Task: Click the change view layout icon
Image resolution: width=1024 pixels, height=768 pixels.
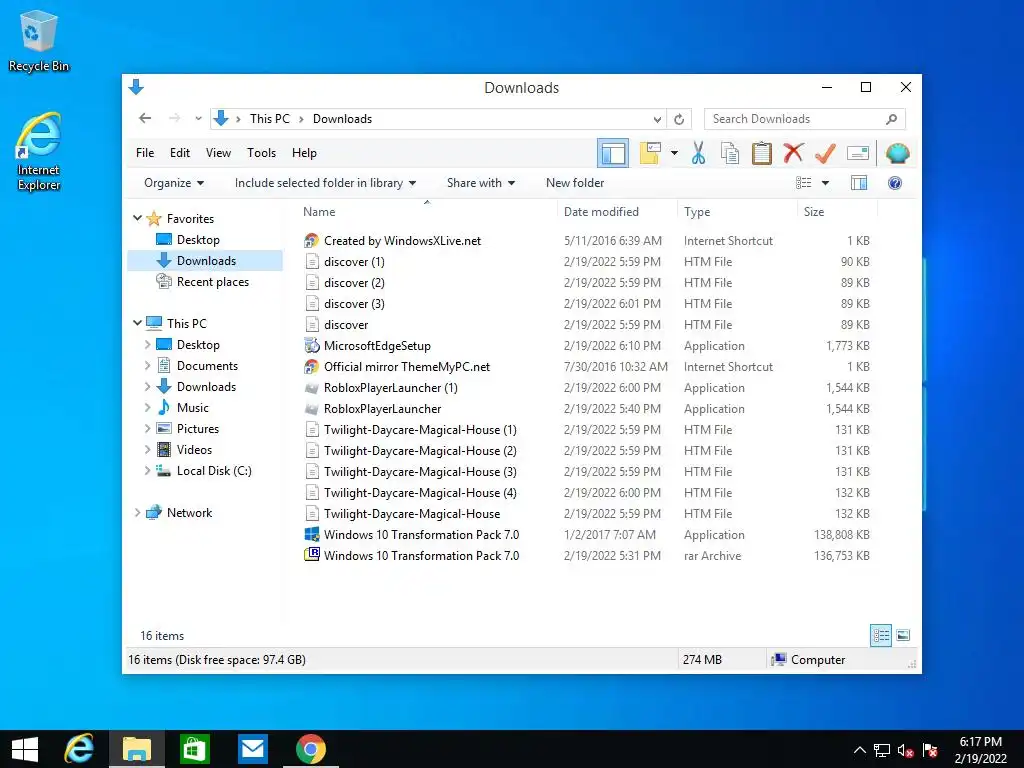Action: 803,183
